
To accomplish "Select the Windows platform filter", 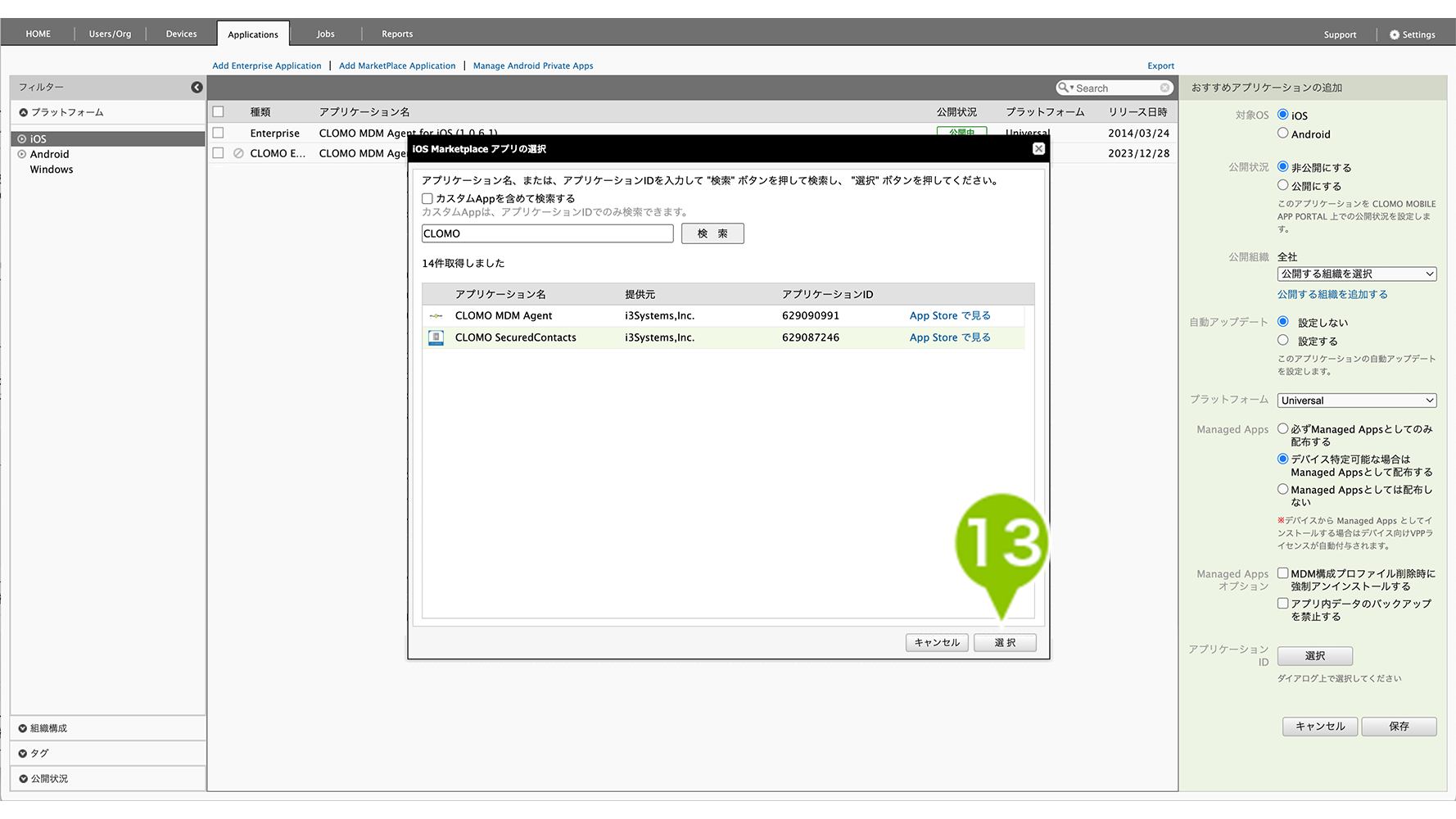I will pos(52,170).
